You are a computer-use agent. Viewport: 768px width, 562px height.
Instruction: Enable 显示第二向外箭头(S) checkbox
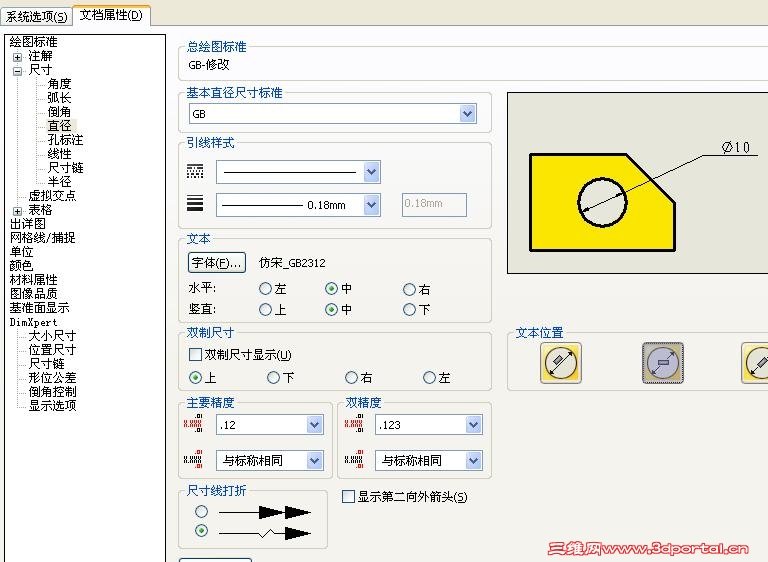(x=348, y=496)
